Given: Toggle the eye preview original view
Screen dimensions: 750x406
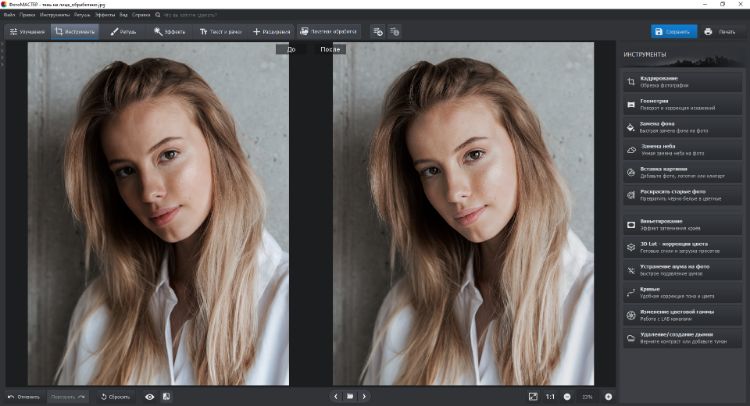Looking at the screenshot, I should point(150,397).
